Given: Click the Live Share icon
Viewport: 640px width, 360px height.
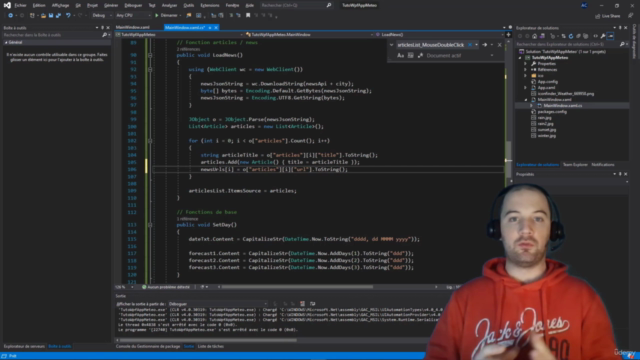Looking at the screenshot, I should click(598, 16).
